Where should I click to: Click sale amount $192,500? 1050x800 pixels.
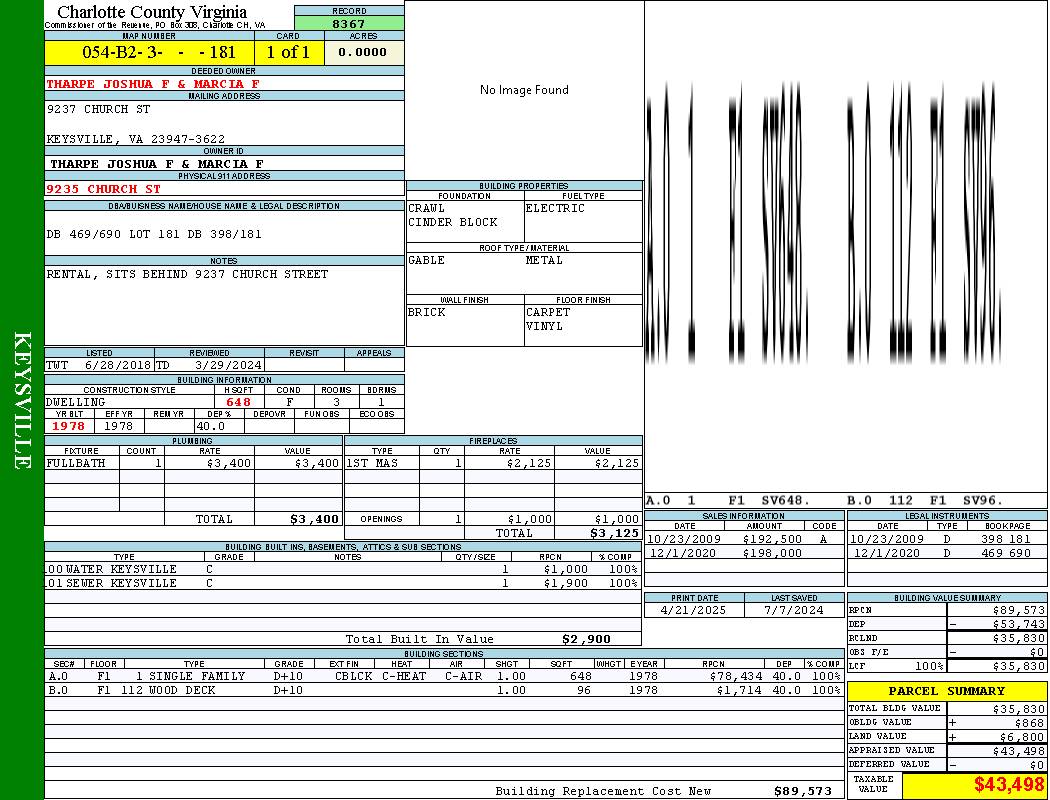click(772, 540)
